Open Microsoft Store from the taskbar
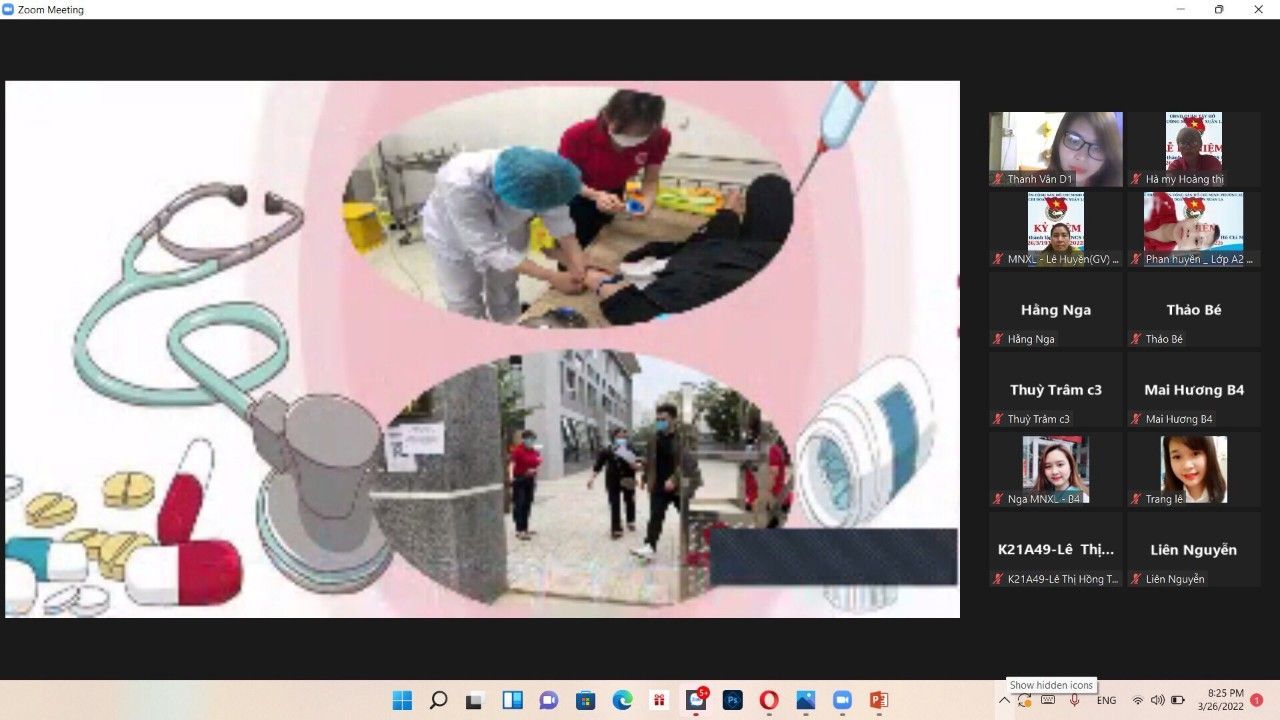1280x720 pixels. 585,700
